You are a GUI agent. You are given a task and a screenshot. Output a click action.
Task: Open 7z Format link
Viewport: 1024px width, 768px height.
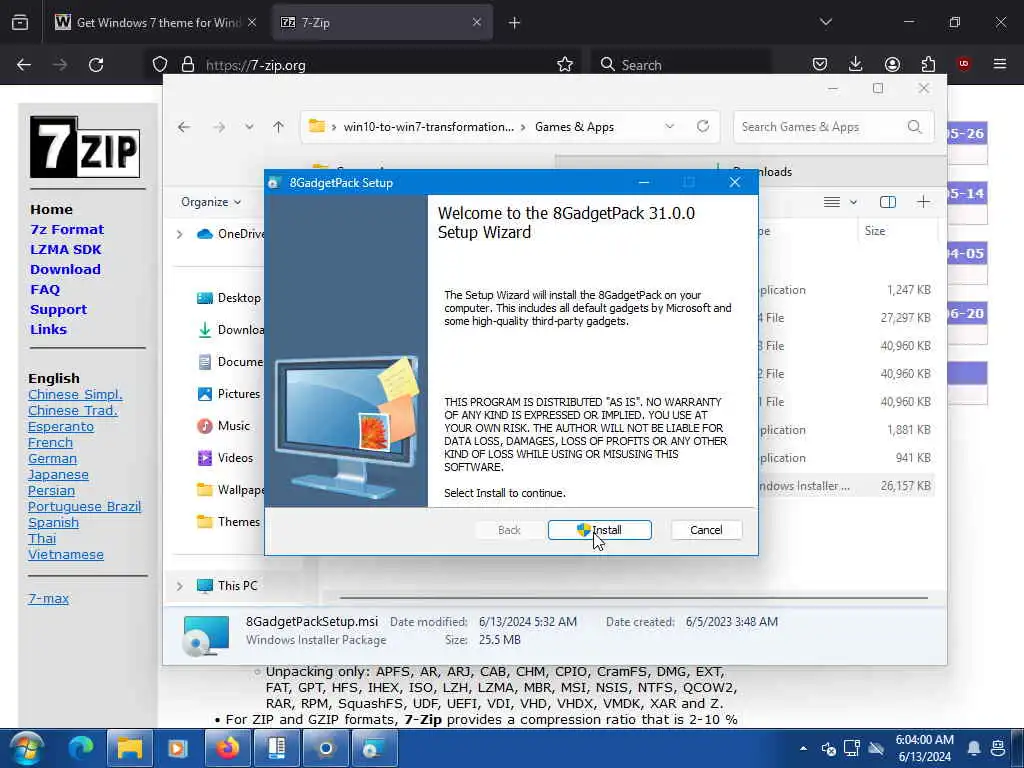click(67, 229)
